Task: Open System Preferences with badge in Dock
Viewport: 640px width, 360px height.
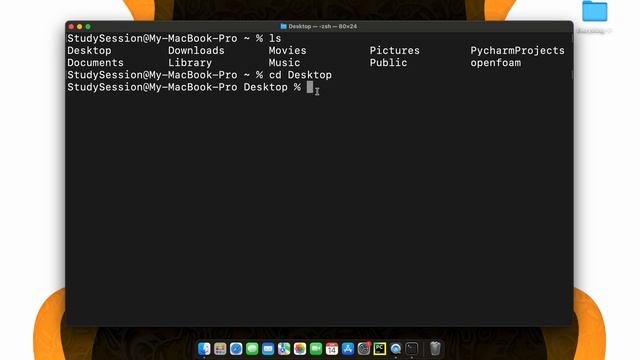Action: click(364, 349)
